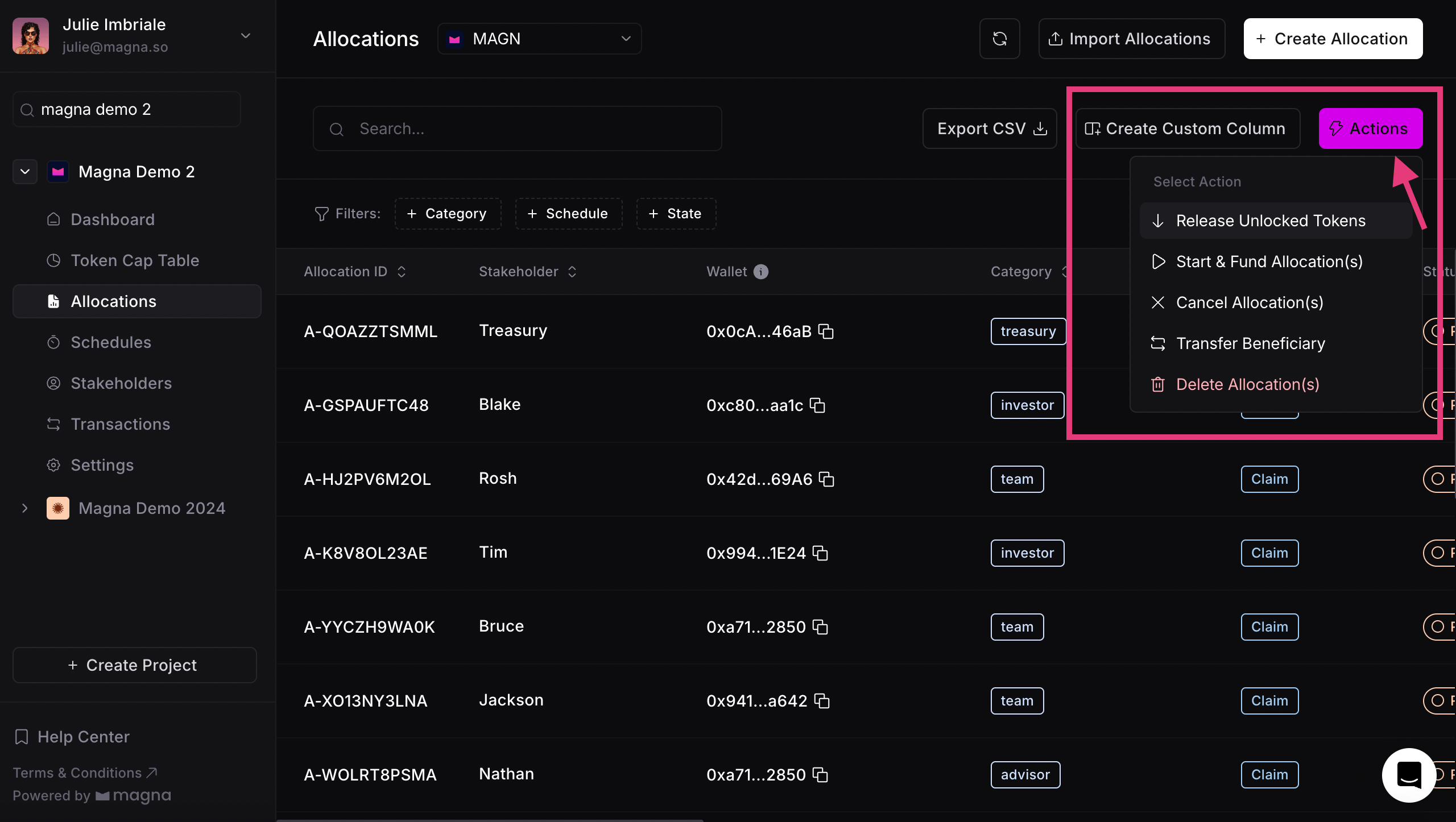
Task: Choose Delete Allocation(s) action
Action: click(1276, 384)
